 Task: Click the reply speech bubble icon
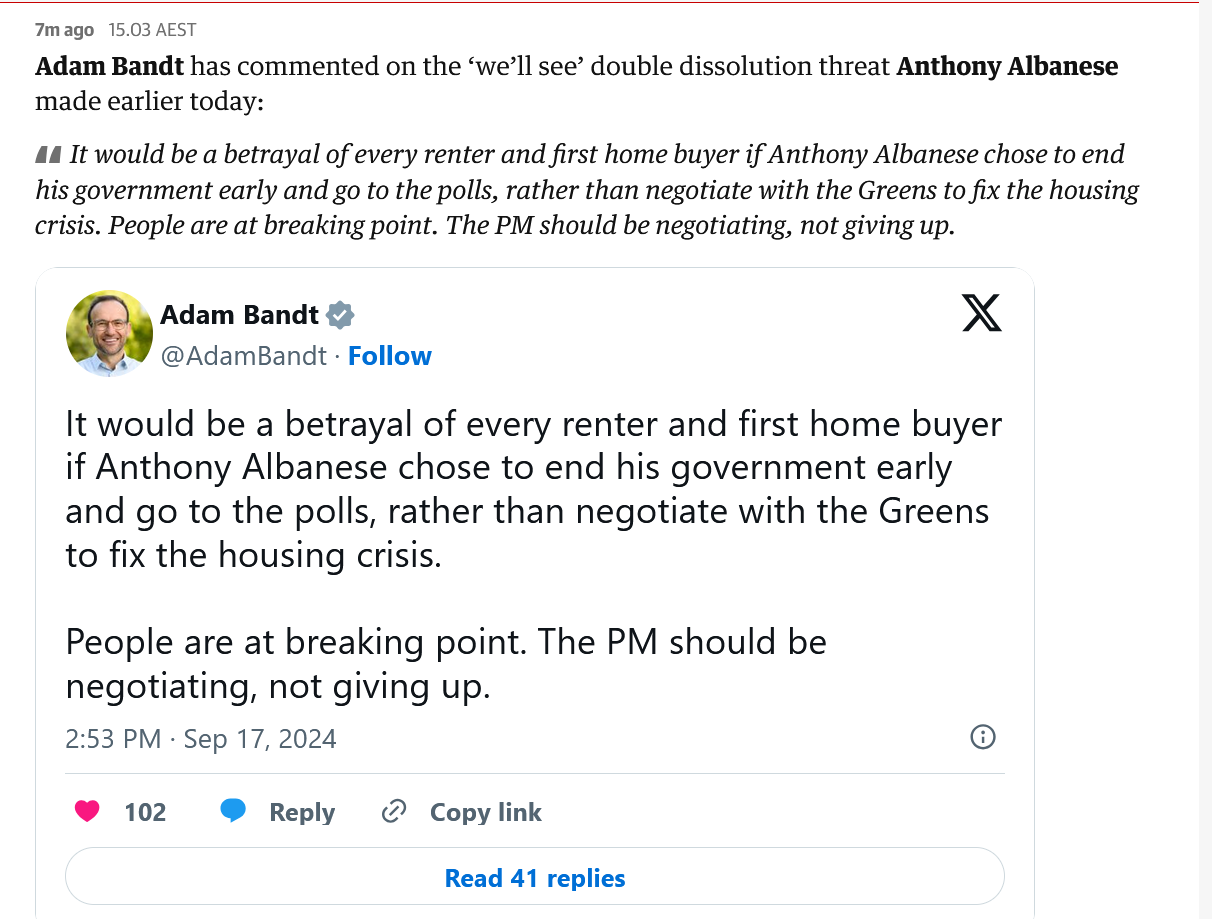coord(233,811)
